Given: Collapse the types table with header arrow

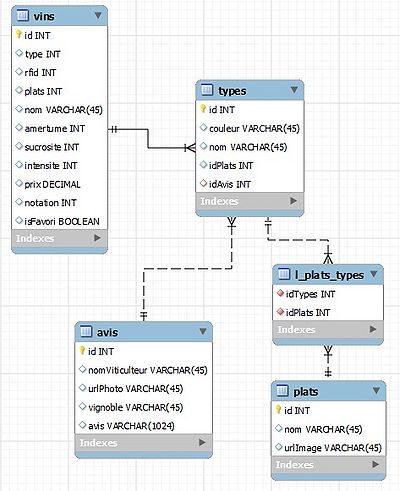Looking at the screenshot, I should coord(294,90).
